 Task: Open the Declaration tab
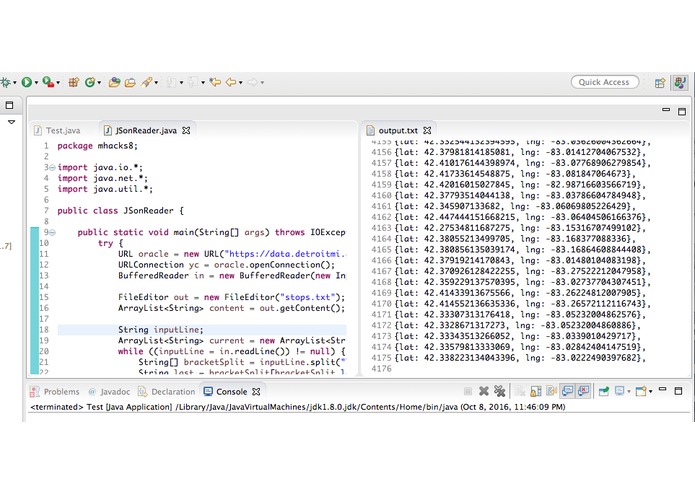(167, 392)
